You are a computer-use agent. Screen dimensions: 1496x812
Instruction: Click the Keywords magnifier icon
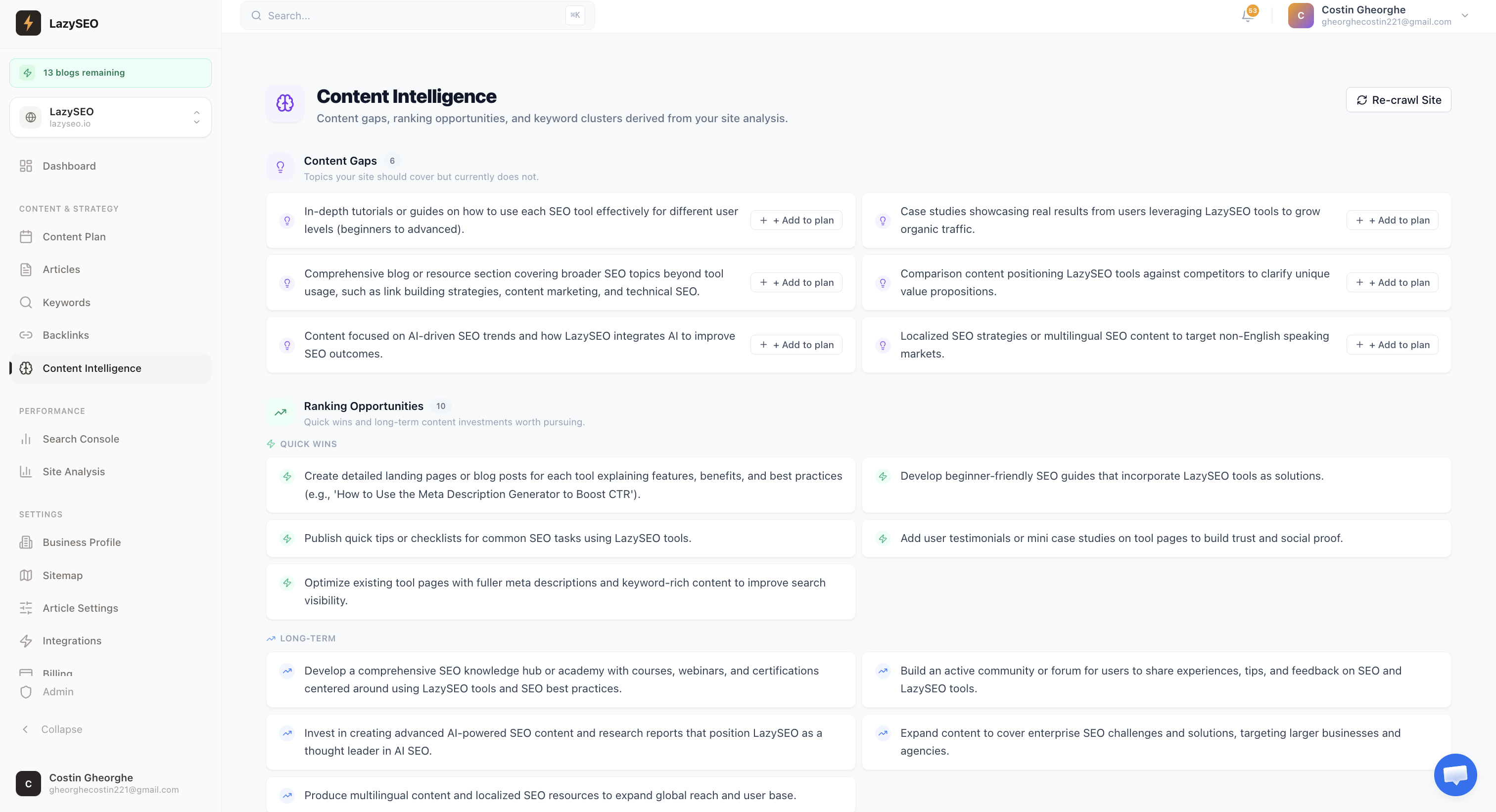[x=26, y=302]
